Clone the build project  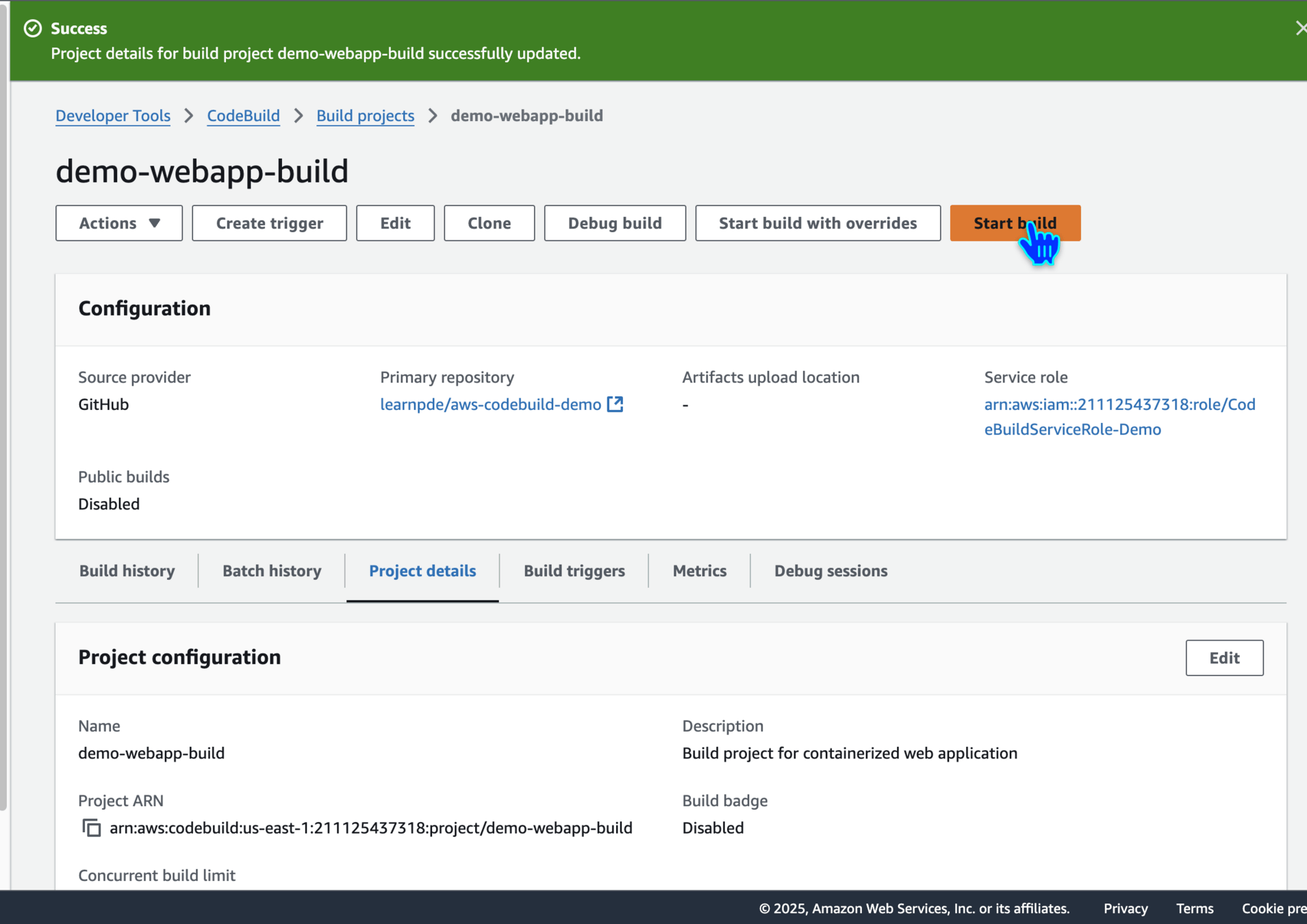pos(489,223)
